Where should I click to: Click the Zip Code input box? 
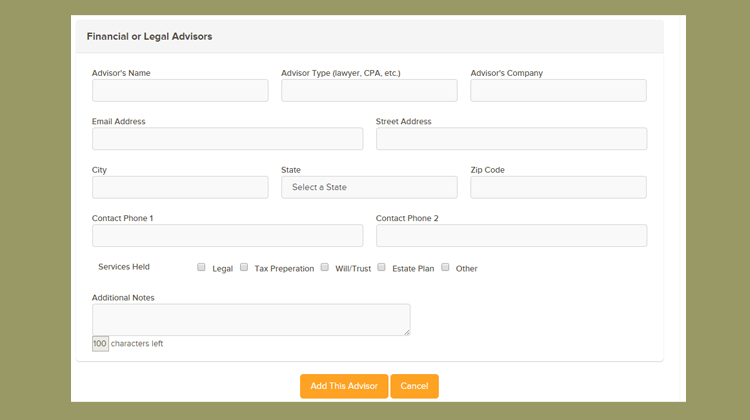pyautogui.click(x=558, y=187)
